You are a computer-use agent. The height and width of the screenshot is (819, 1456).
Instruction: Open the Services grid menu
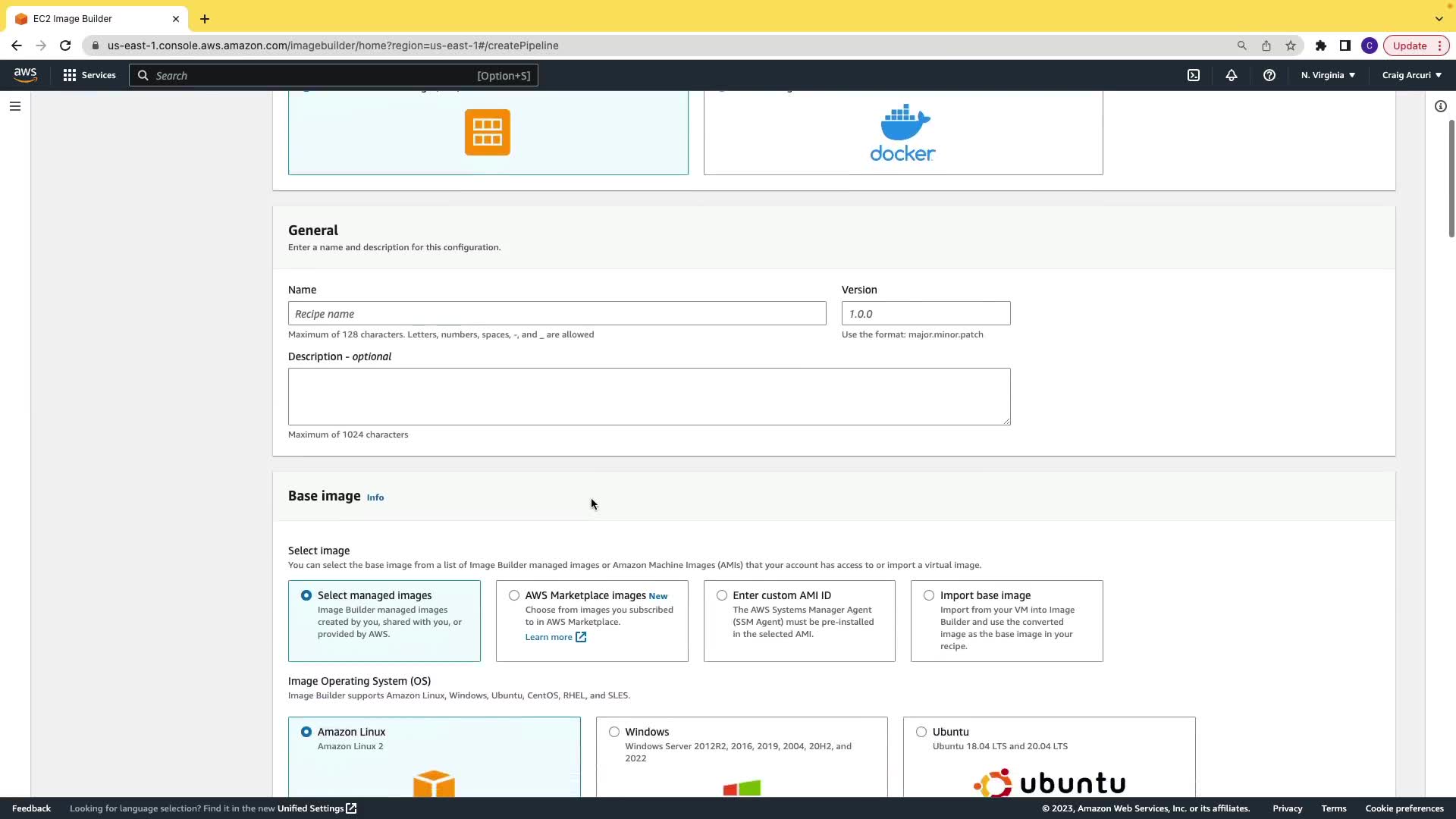click(x=89, y=75)
